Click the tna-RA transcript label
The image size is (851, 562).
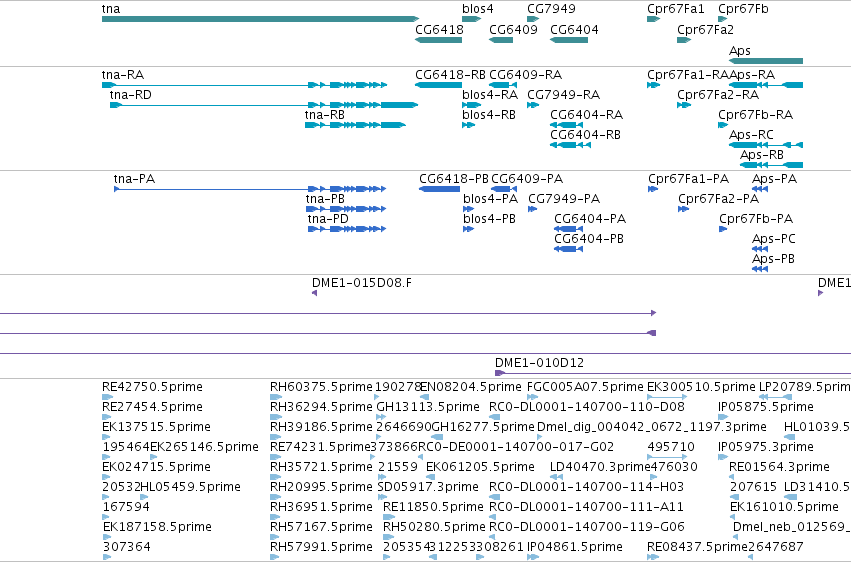[x=123, y=75]
